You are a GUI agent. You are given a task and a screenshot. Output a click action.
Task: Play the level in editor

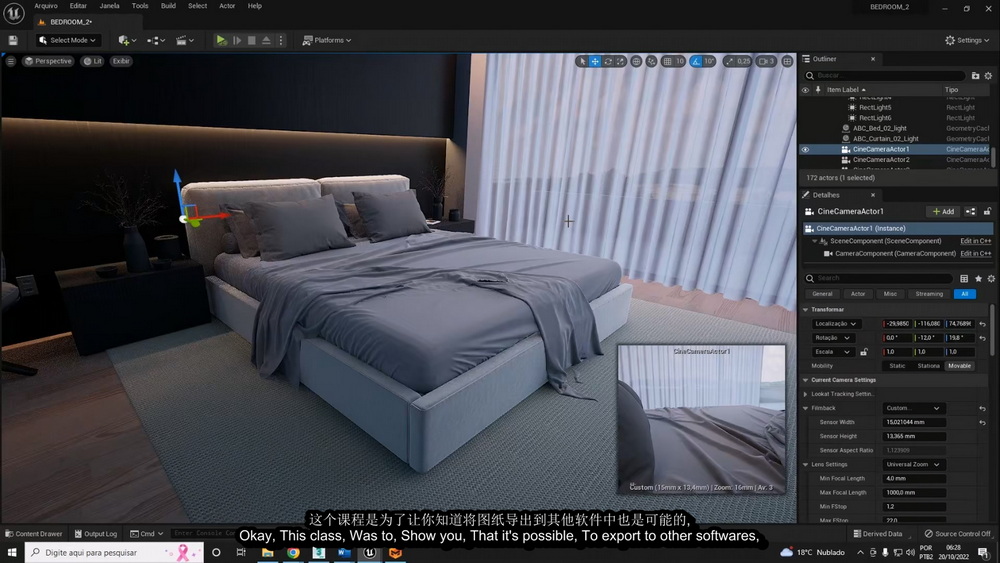point(221,40)
